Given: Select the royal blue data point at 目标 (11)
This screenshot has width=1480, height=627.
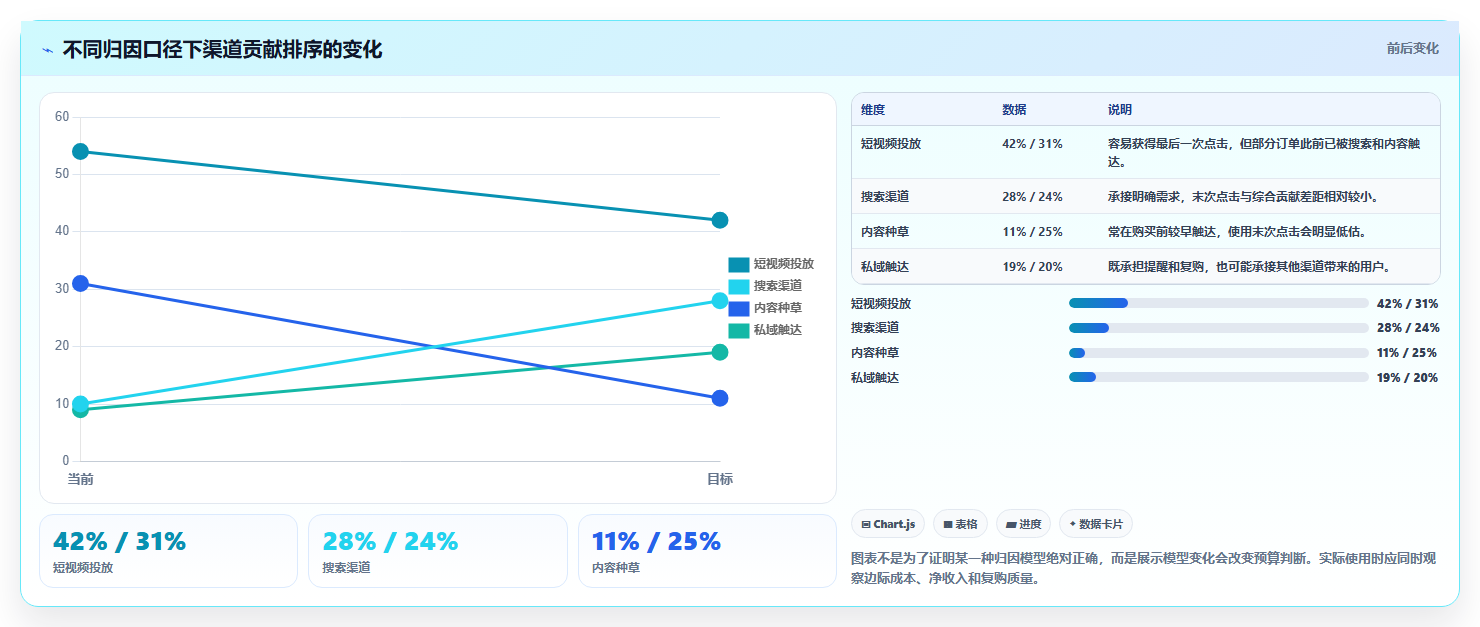Looking at the screenshot, I should [x=720, y=399].
